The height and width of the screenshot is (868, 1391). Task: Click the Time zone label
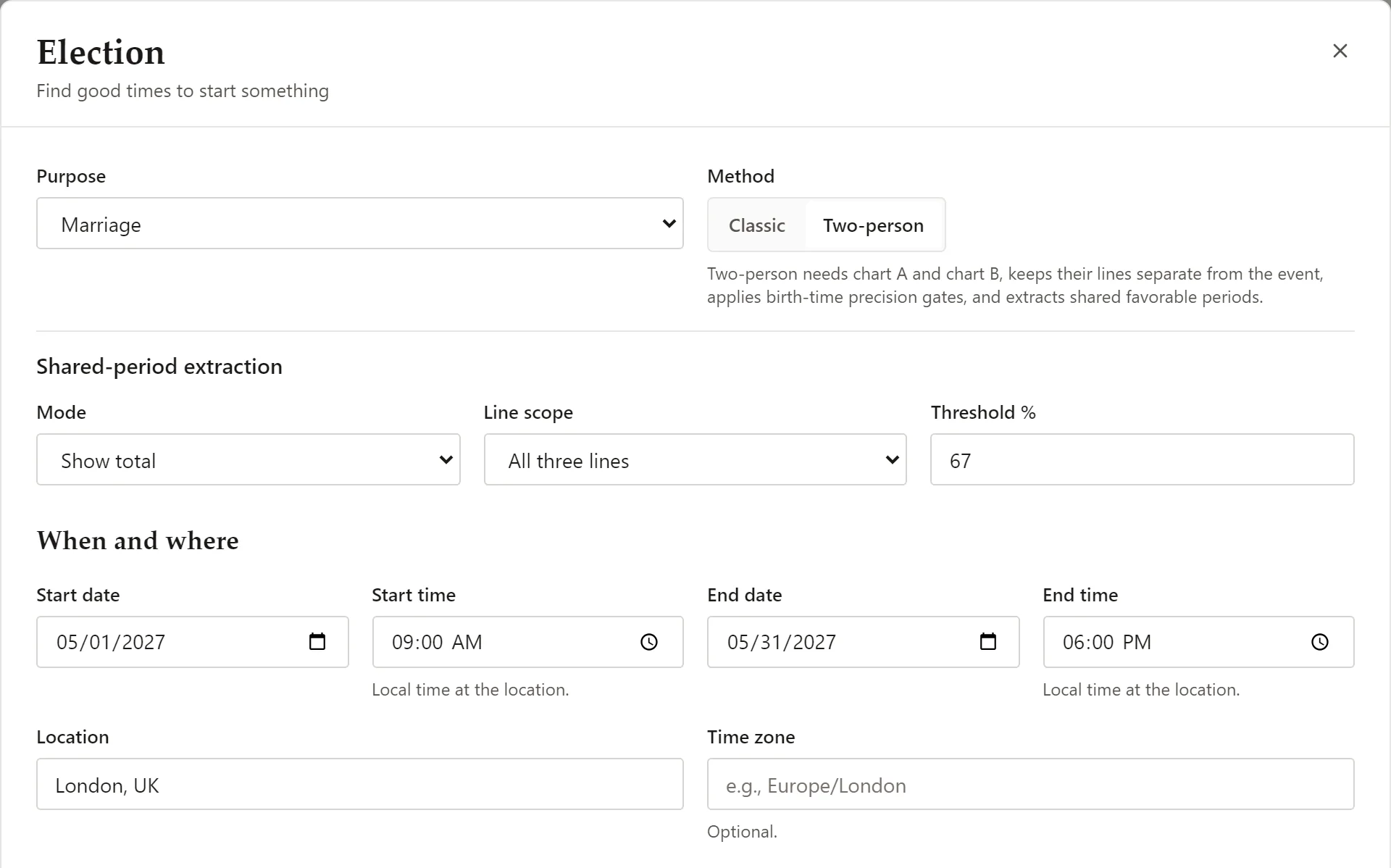pos(751,737)
